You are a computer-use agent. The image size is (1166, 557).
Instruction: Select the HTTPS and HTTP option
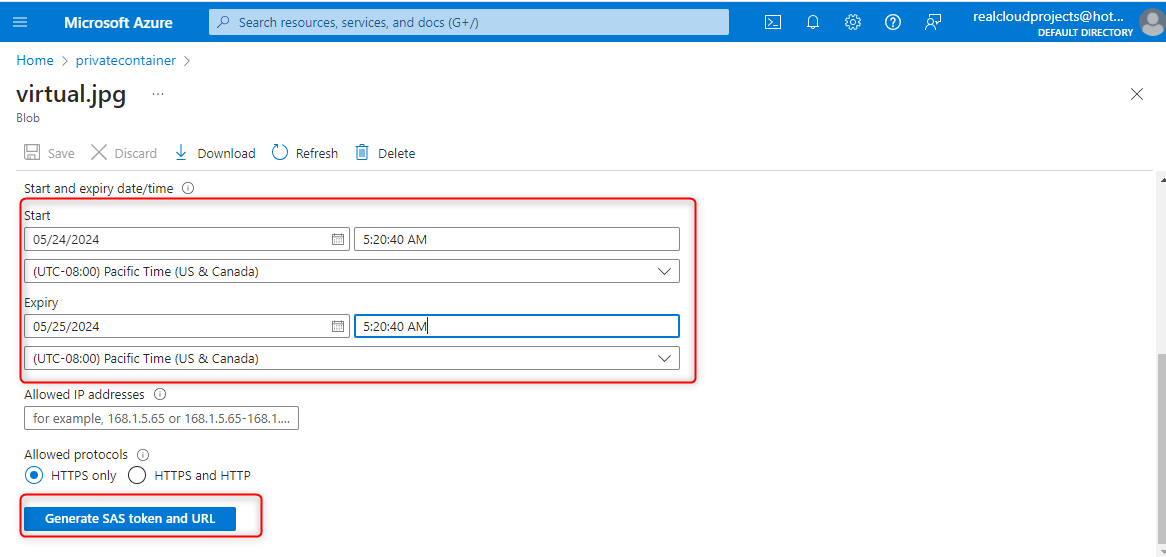(x=137, y=476)
